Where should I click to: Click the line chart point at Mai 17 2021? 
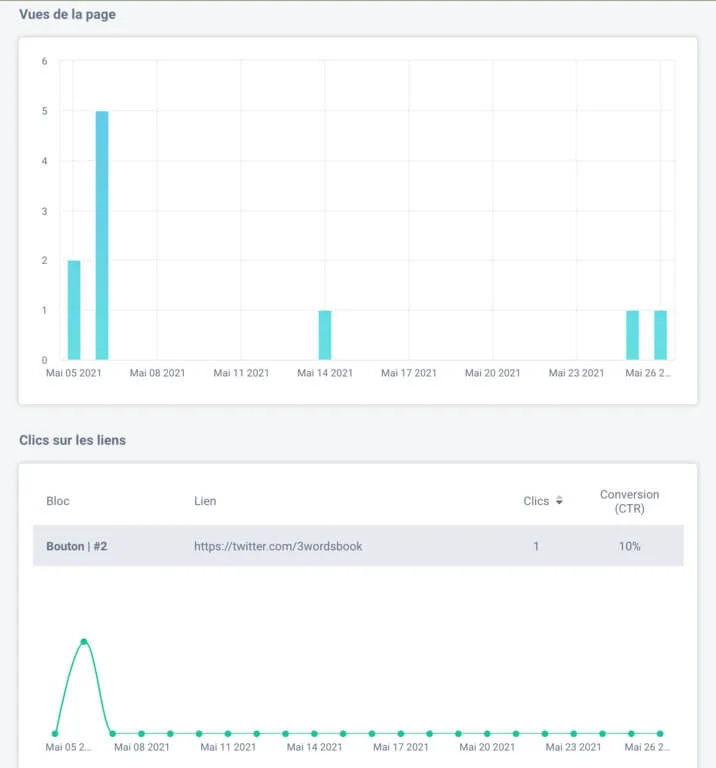pos(400,733)
